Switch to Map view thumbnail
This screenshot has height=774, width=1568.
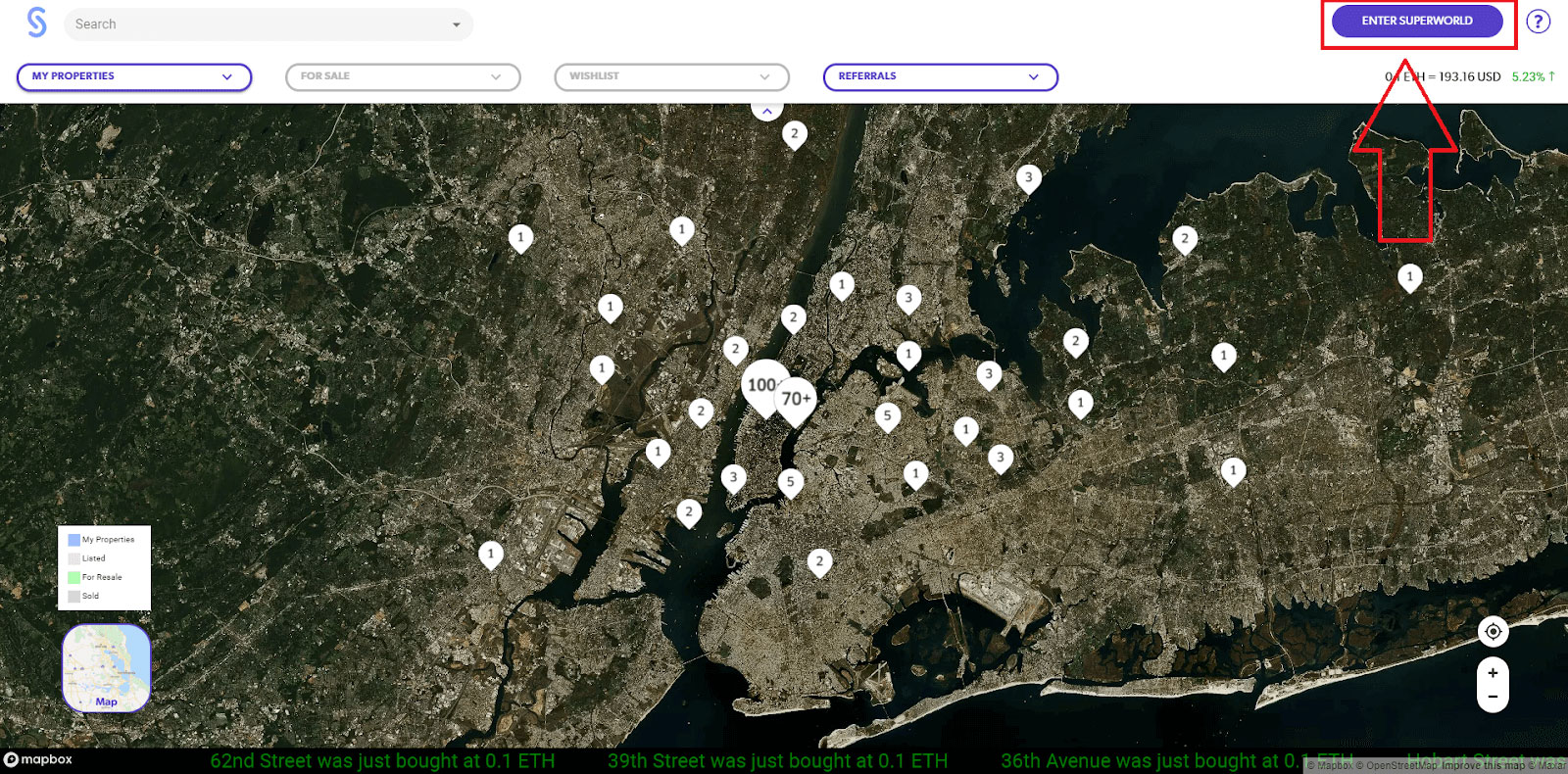[106, 668]
